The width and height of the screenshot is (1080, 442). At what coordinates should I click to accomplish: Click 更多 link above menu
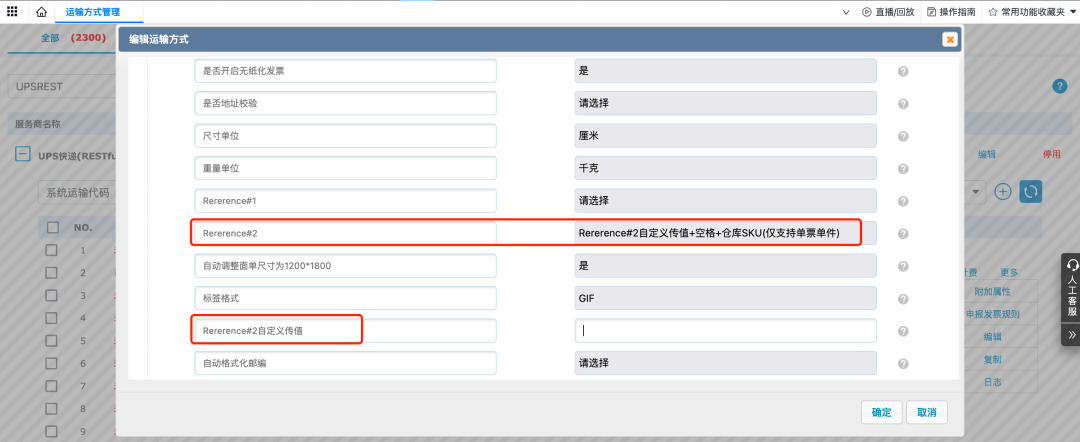(1009, 273)
